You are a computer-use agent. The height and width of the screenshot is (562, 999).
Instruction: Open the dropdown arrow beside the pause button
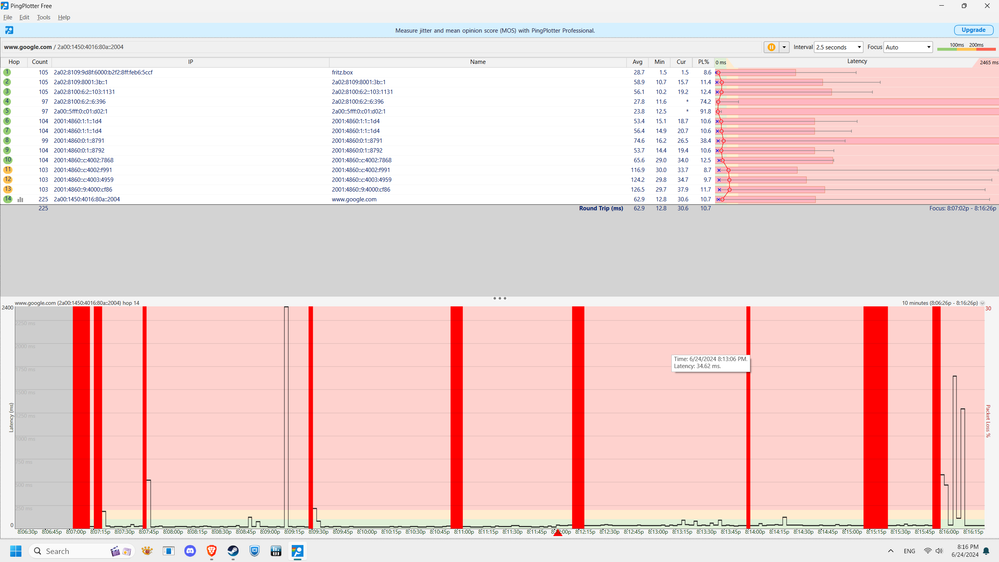coord(784,47)
